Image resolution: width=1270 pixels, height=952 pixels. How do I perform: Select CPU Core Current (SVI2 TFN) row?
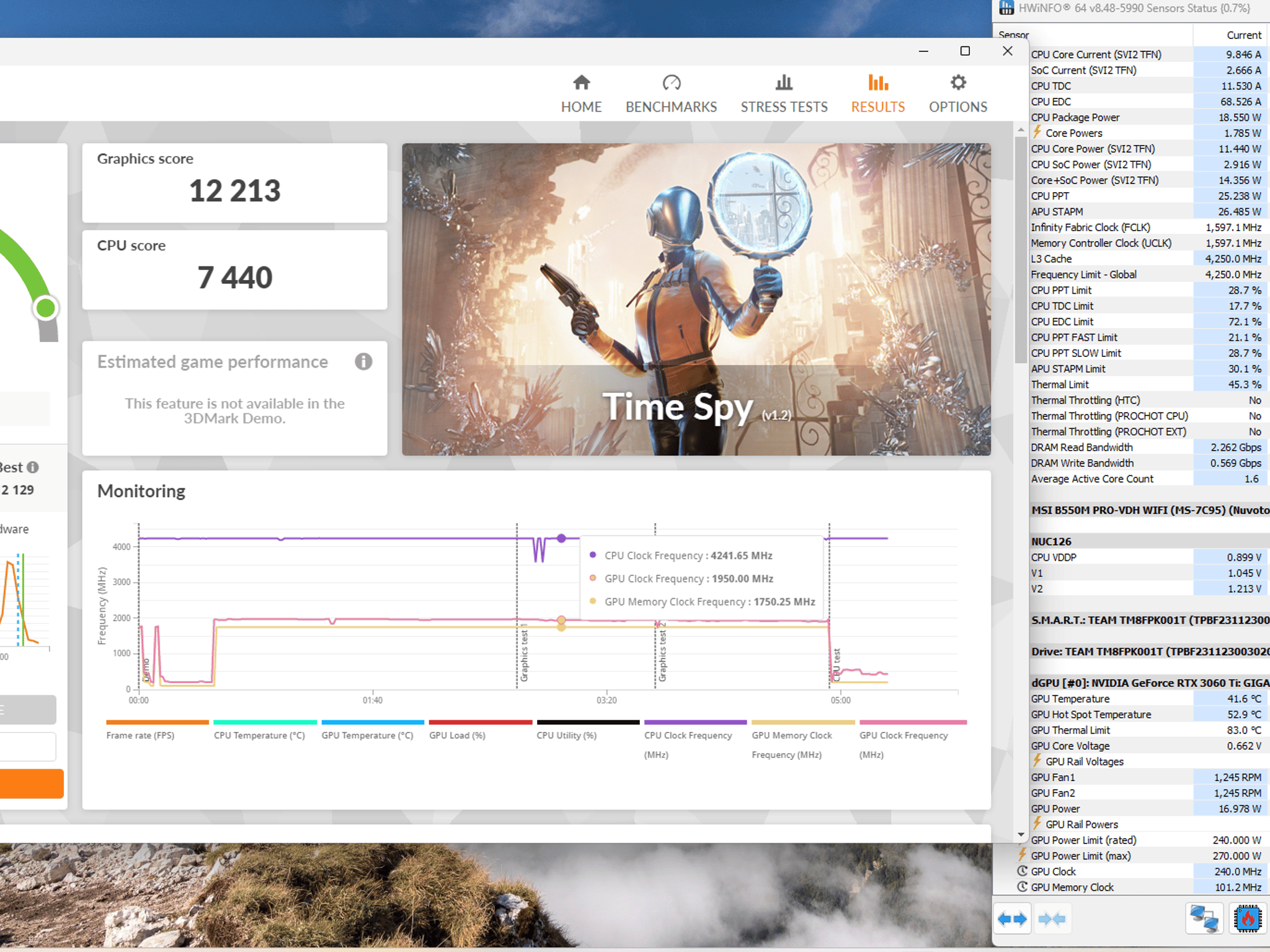pyautogui.click(x=1148, y=55)
